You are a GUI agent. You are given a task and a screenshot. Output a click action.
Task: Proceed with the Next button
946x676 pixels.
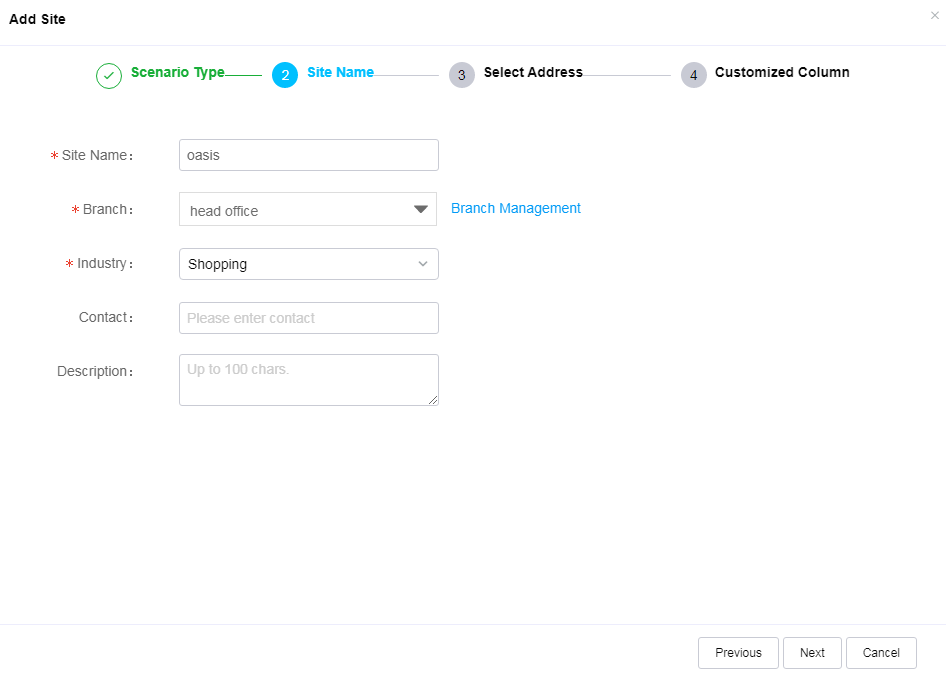click(x=812, y=652)
